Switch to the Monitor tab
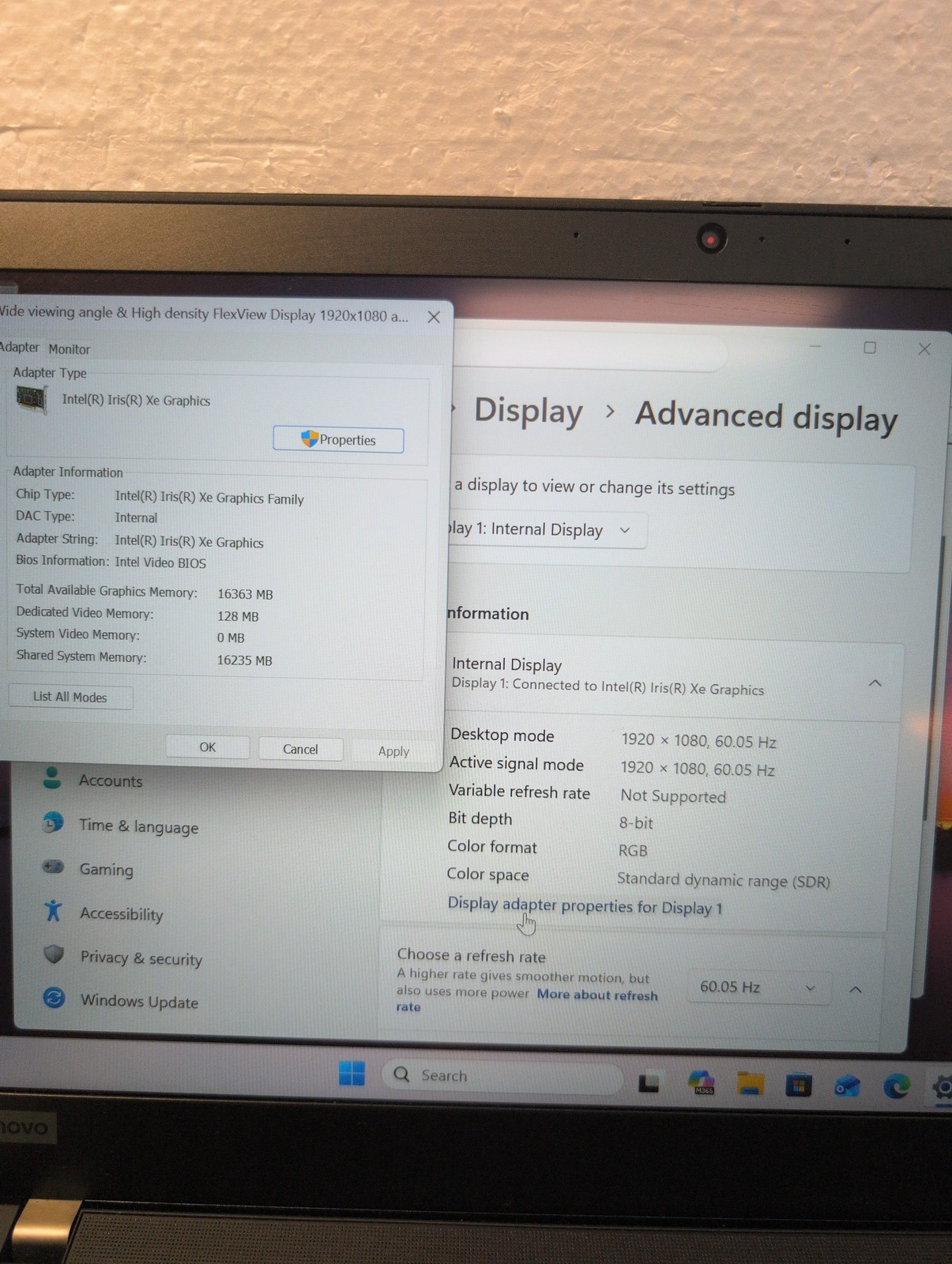The width and height of the screenshot is (952, 1264). (70, 348)
